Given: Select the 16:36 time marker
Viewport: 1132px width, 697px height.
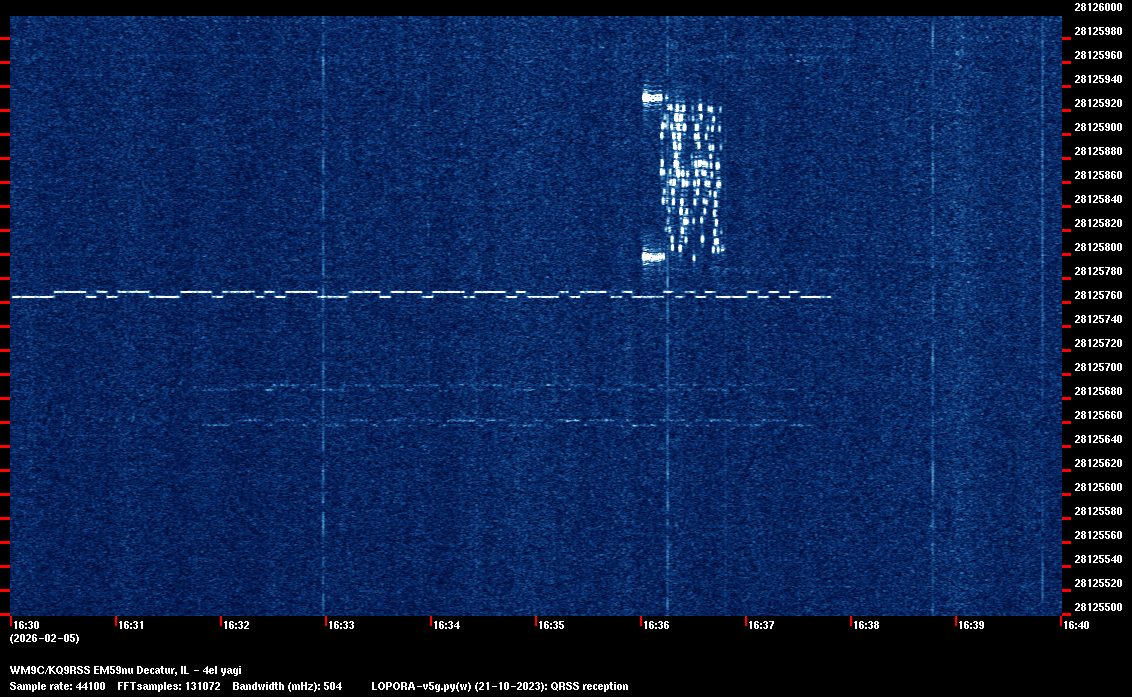Looking at the screenshot, I should coord(656,625).
